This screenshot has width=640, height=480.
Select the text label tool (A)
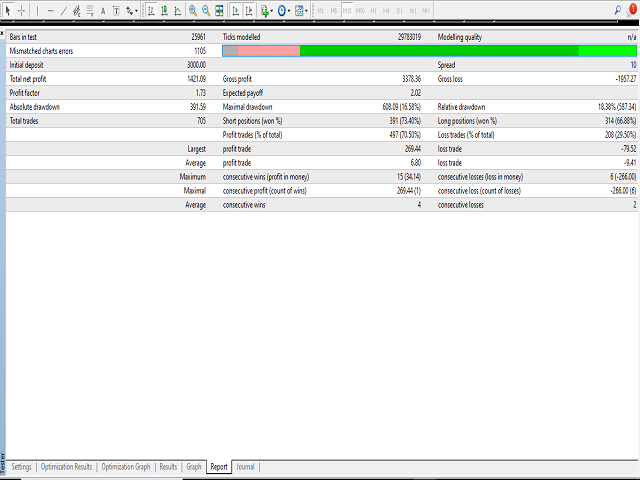click(102, 11)
